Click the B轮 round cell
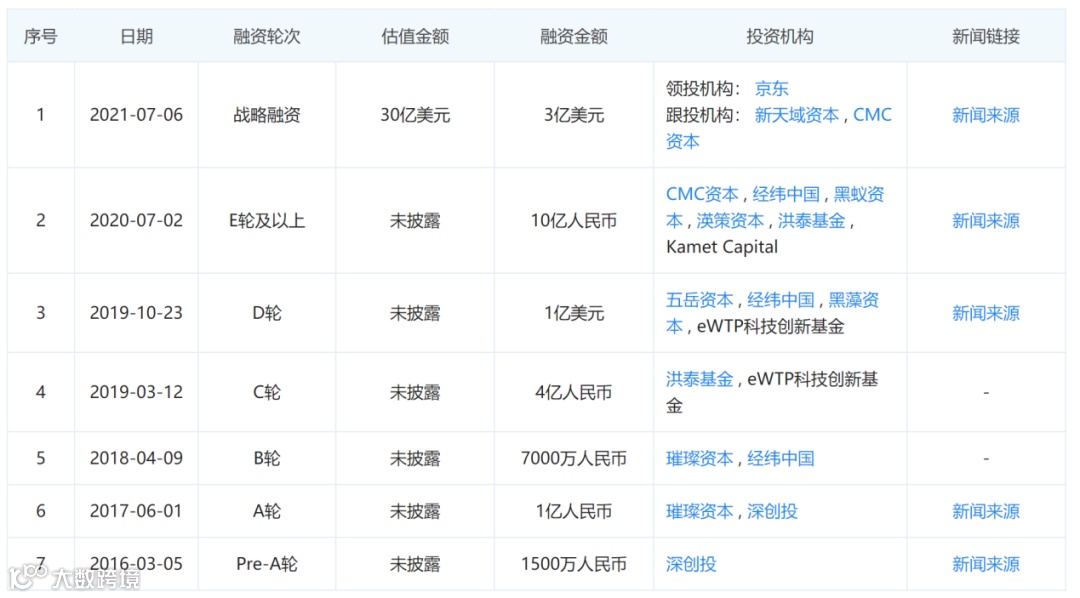The height and width of the screenshot is (598, 1080). coord(267,458)
